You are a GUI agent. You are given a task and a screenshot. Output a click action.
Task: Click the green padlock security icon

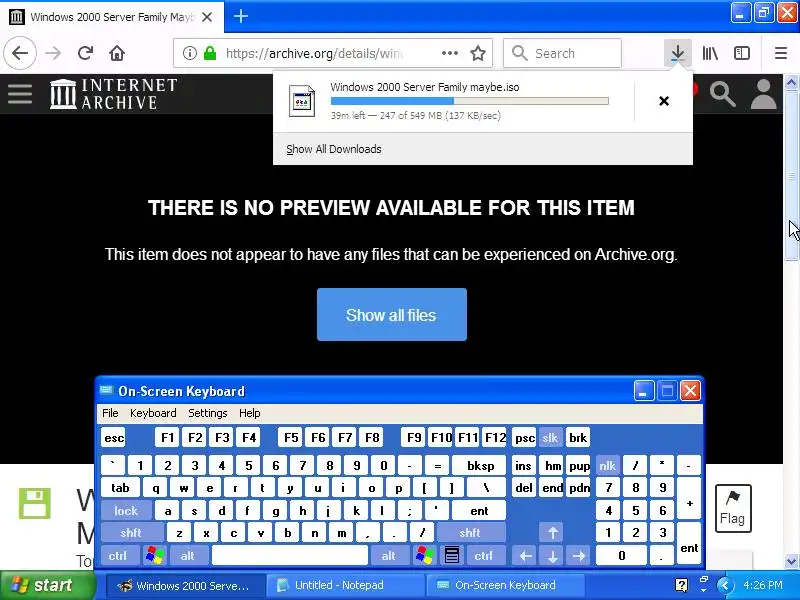click(x=210, y=53)
